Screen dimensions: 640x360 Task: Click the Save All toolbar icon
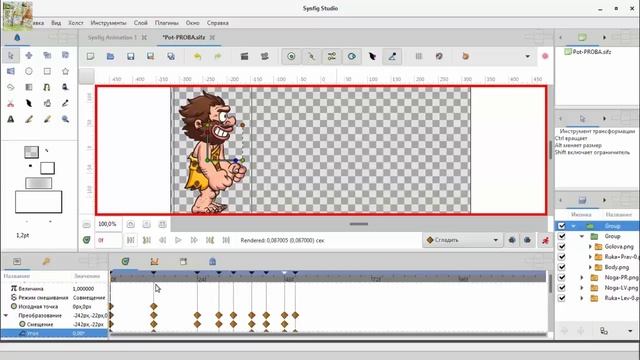tap(171, 56)
